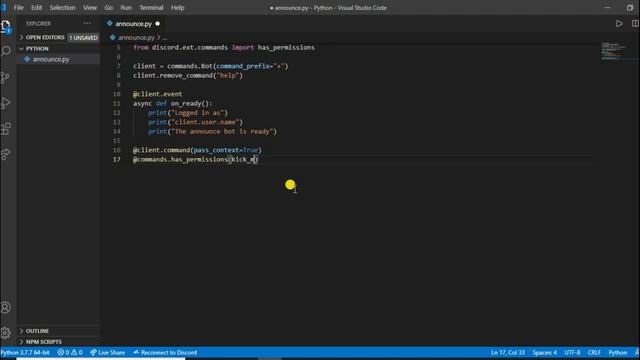The image size is (640, 360).
Task: Open the File menu
Action: tap(18, 7)
